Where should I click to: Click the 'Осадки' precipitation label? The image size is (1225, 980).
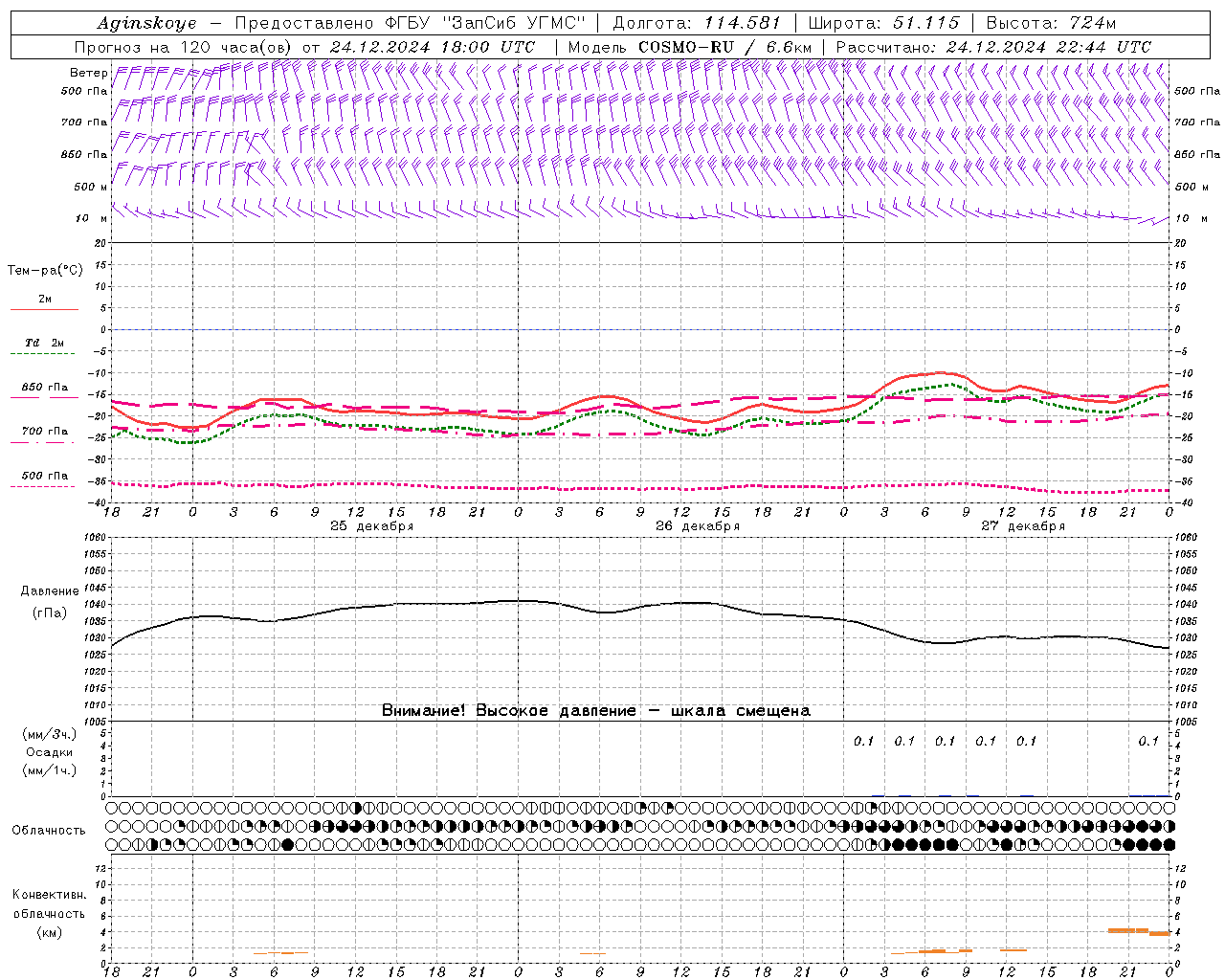[49, 752]
